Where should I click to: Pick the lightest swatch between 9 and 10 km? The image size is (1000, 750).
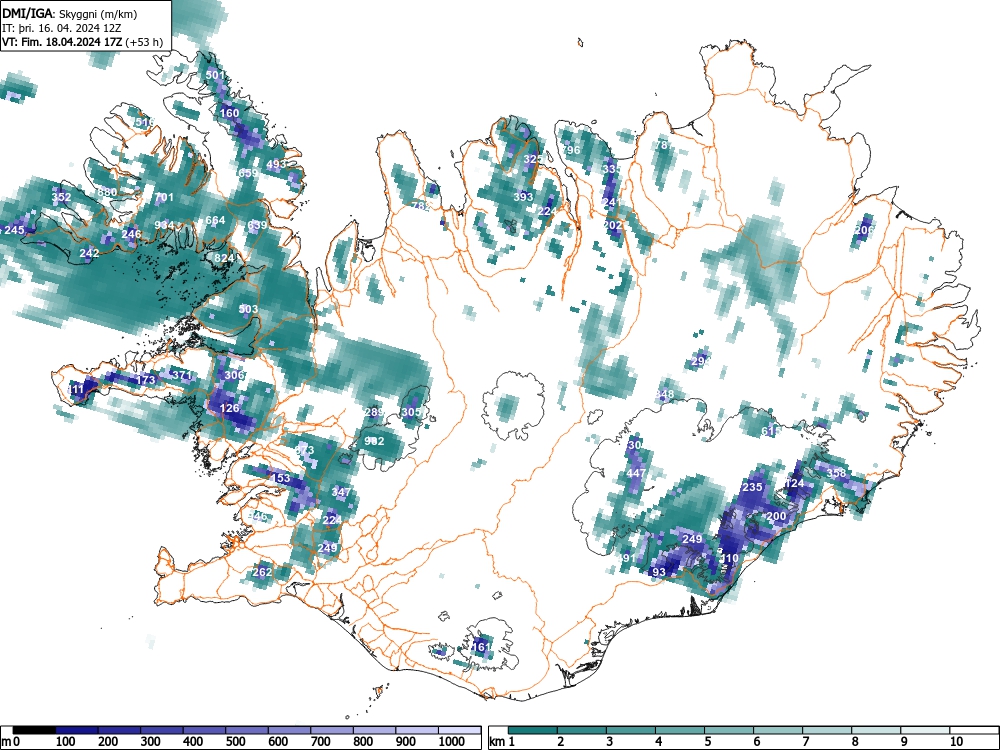pos(925,730)
